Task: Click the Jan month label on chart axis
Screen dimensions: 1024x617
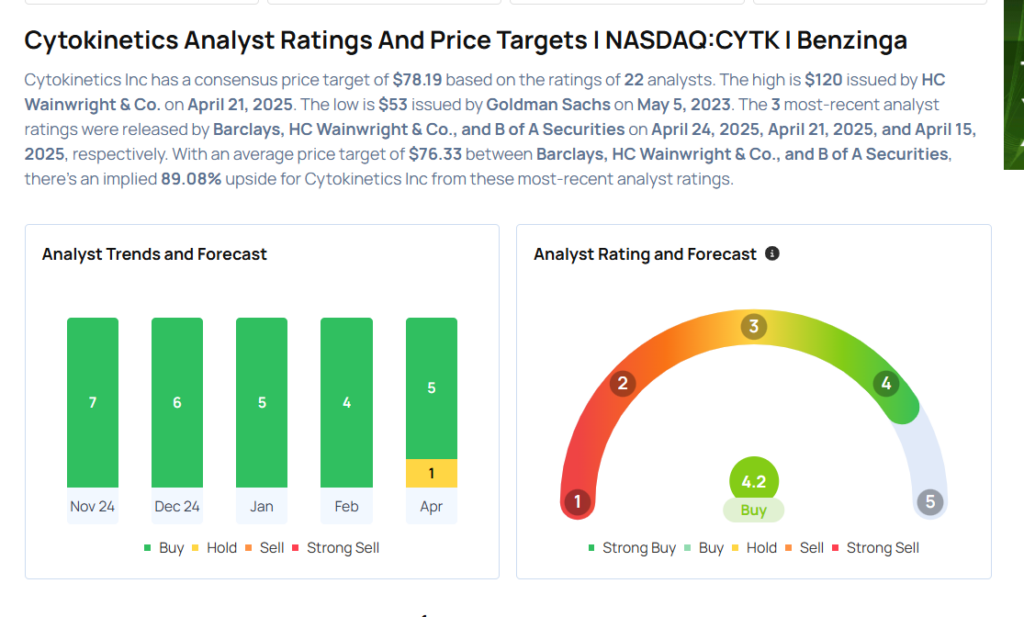Action: 261,506
